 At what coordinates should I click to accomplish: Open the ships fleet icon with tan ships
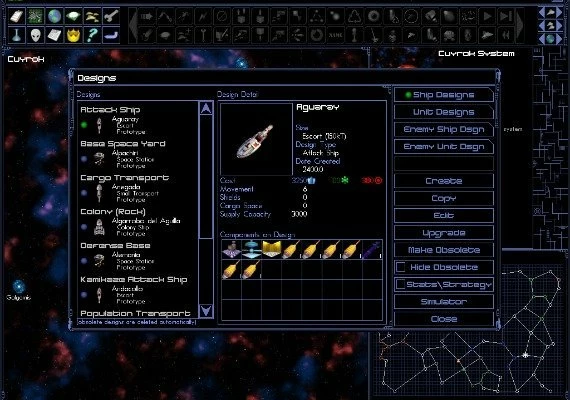[92, 16]
